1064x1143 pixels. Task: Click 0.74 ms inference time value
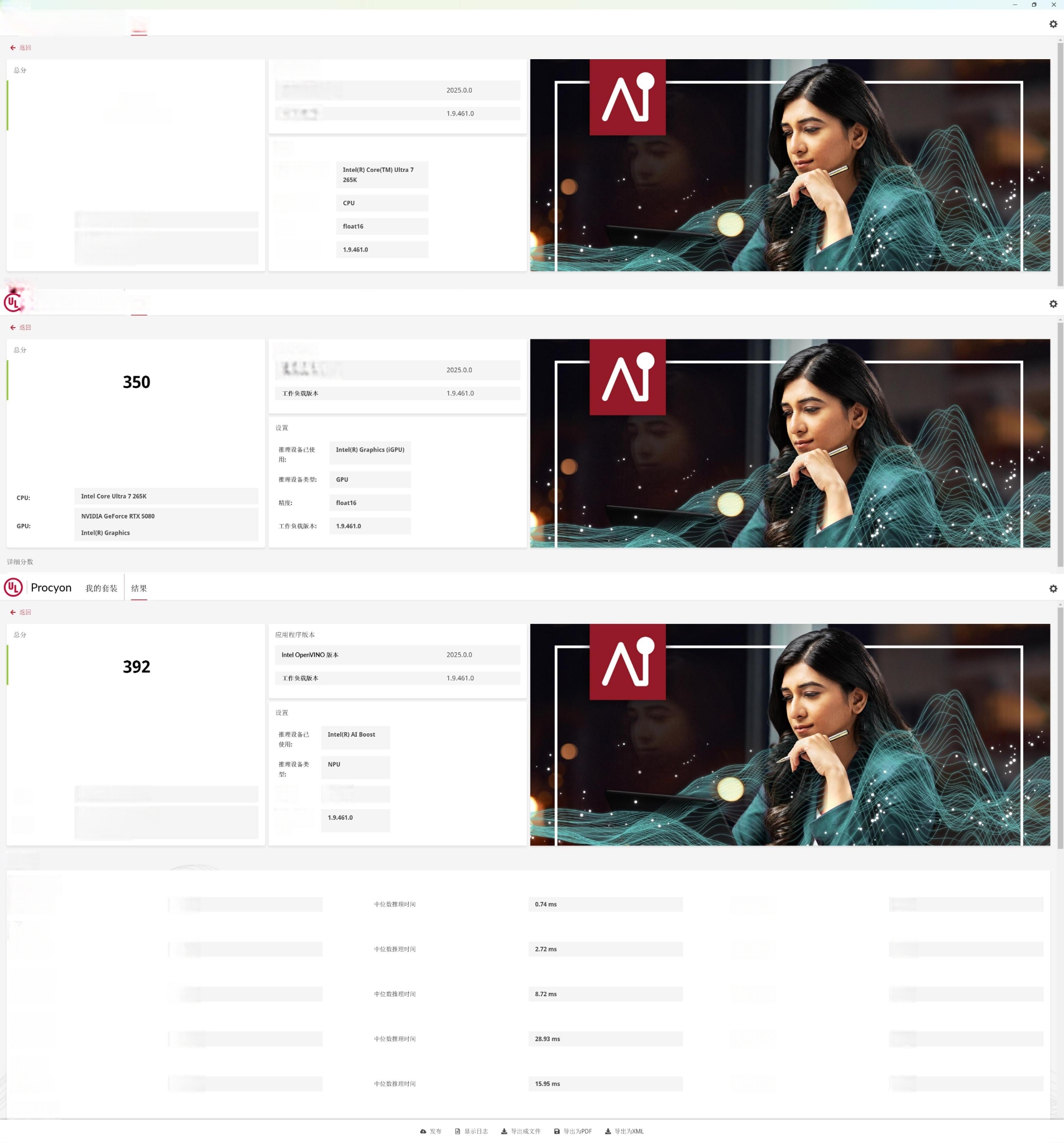point(605,904)
